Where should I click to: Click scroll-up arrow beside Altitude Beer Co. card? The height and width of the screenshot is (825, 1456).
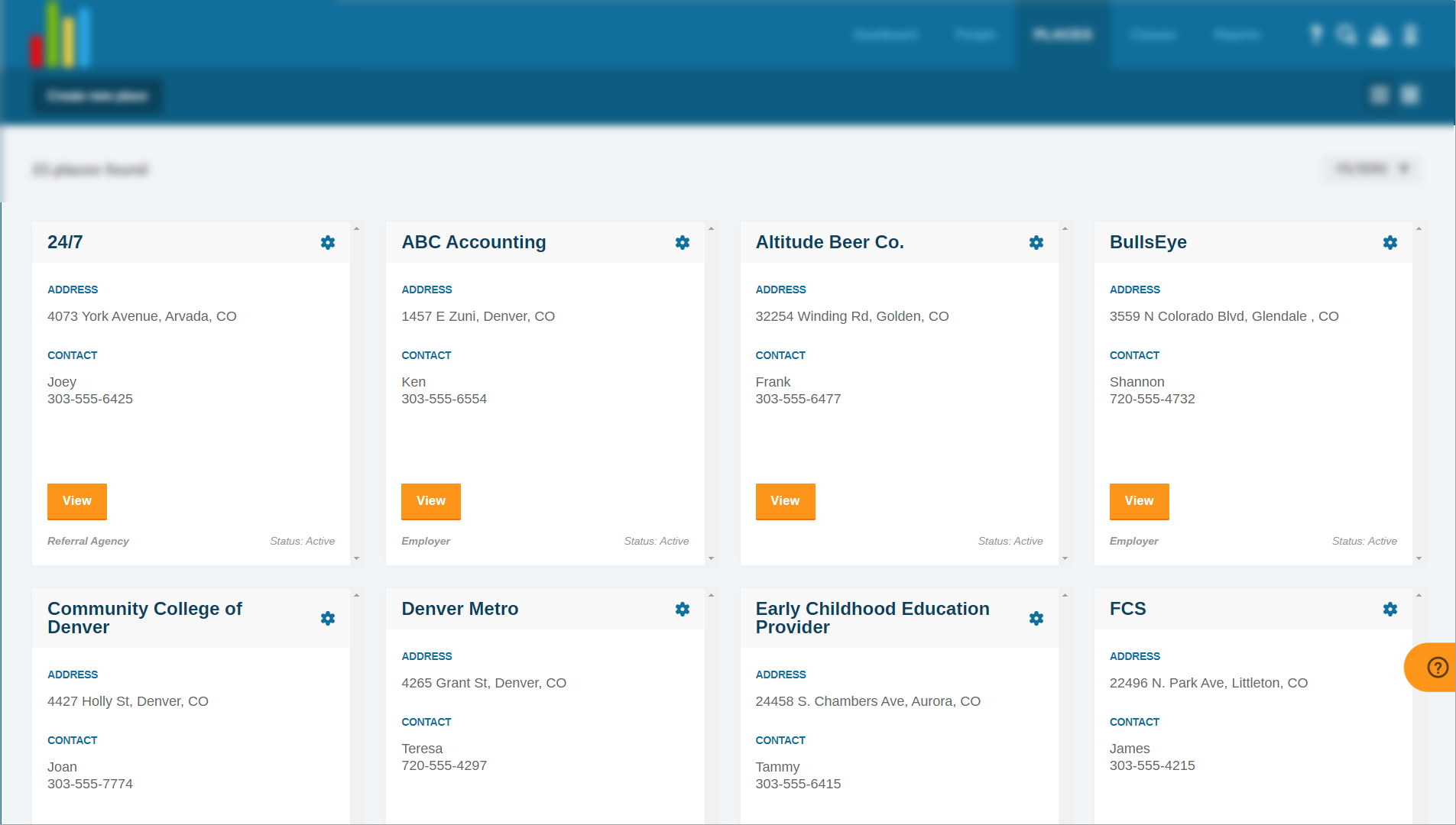pyautogui.click(x=1065, y=228)
